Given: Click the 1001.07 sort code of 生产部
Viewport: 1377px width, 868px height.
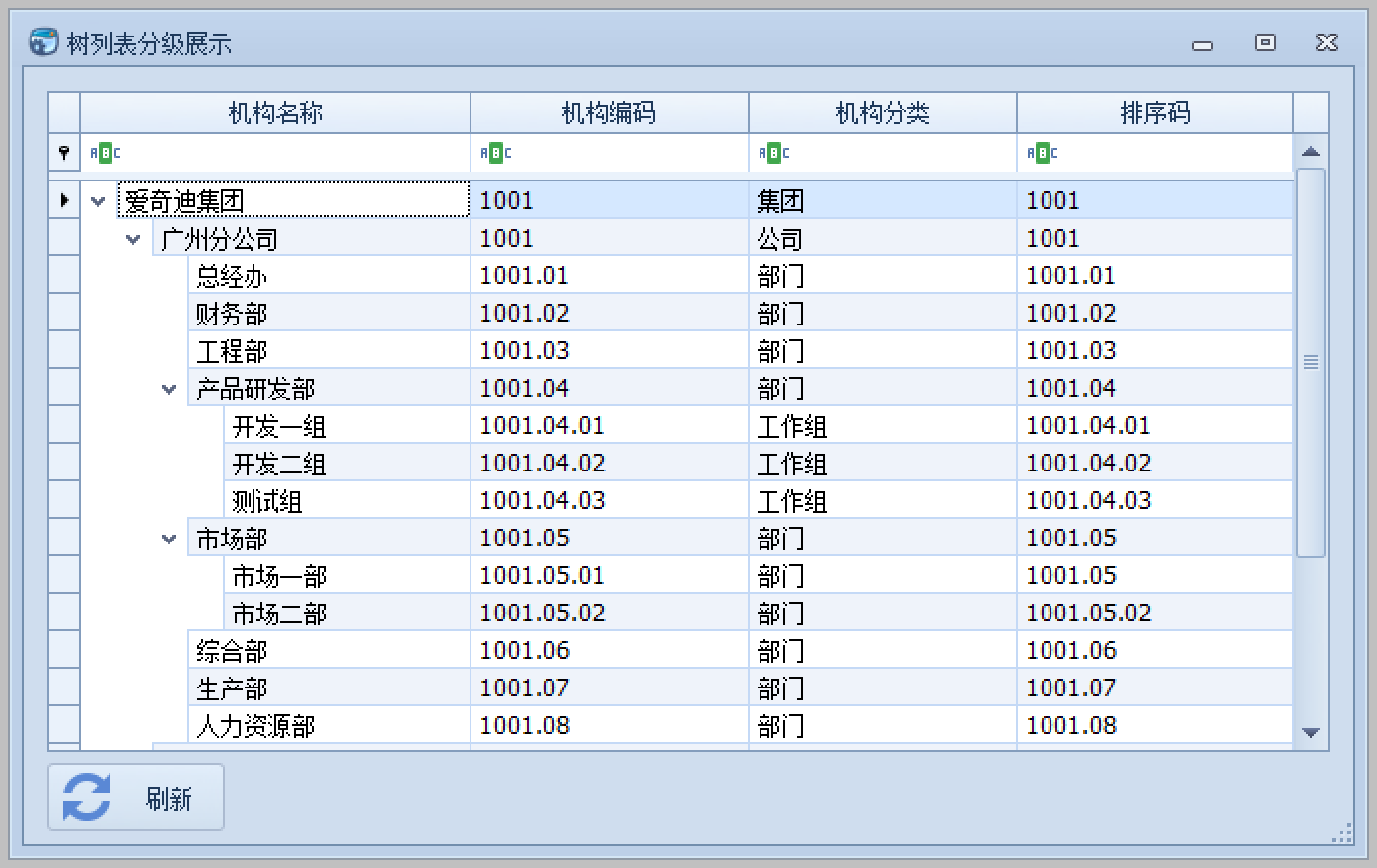Looking at the screenshot, I should pos(1155,688).
